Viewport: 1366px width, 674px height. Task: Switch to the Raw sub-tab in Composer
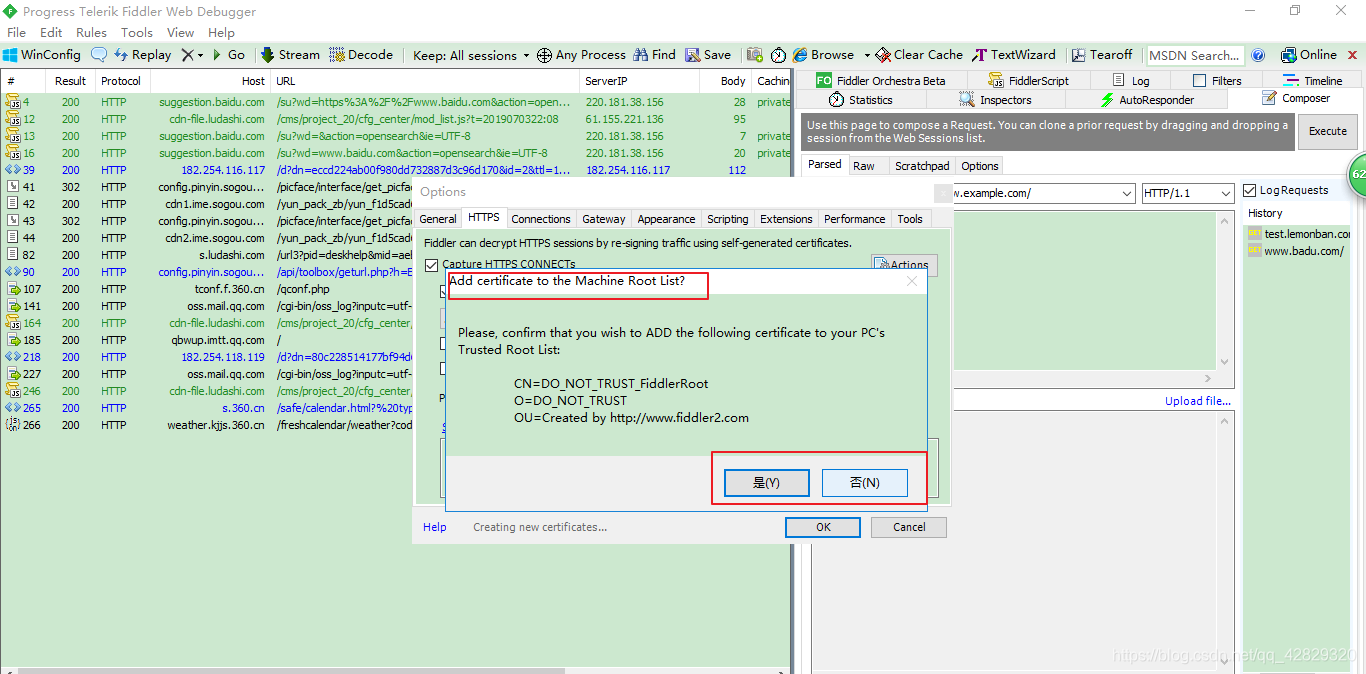click(863, 166)
